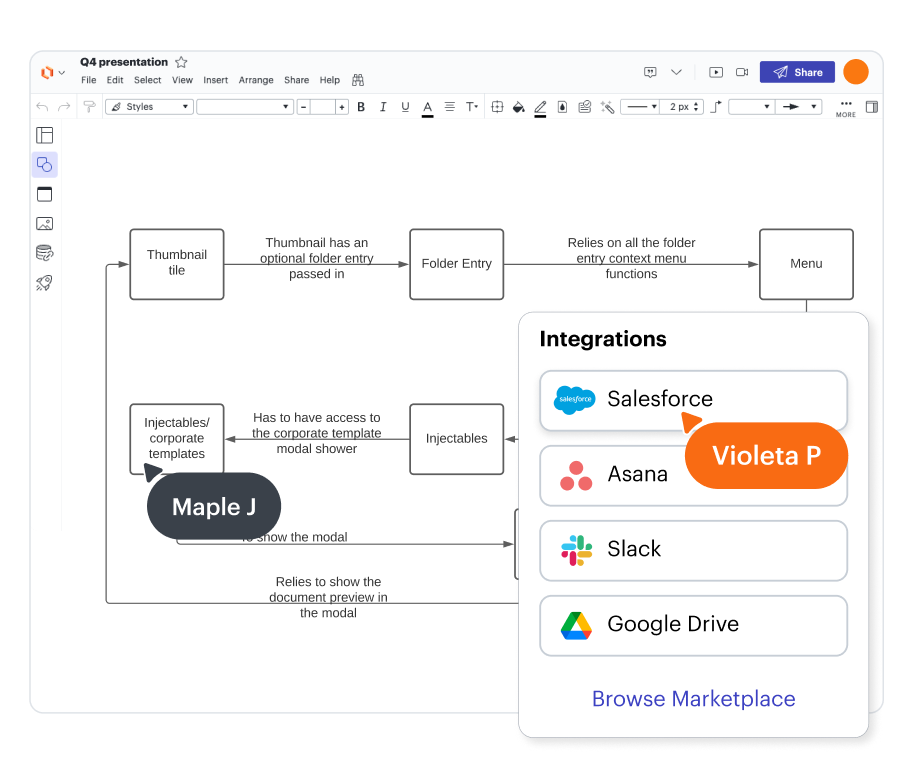912x763 pixels.
Task: Open the arrow end style dropdown
Action: [x=799, y=107]
